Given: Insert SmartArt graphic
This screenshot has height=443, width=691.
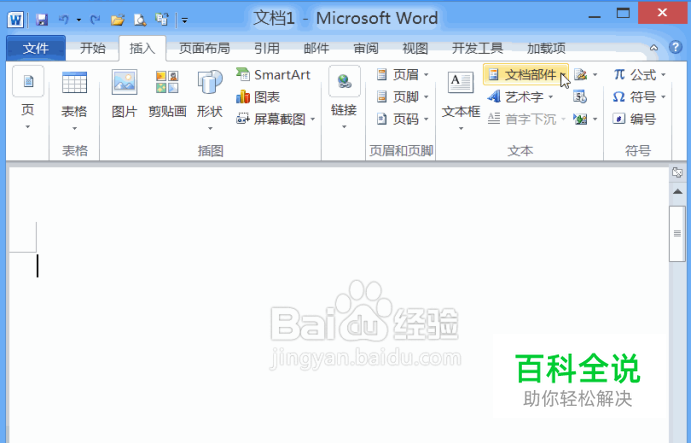Looking at the screenshot, I should (274, 74).
